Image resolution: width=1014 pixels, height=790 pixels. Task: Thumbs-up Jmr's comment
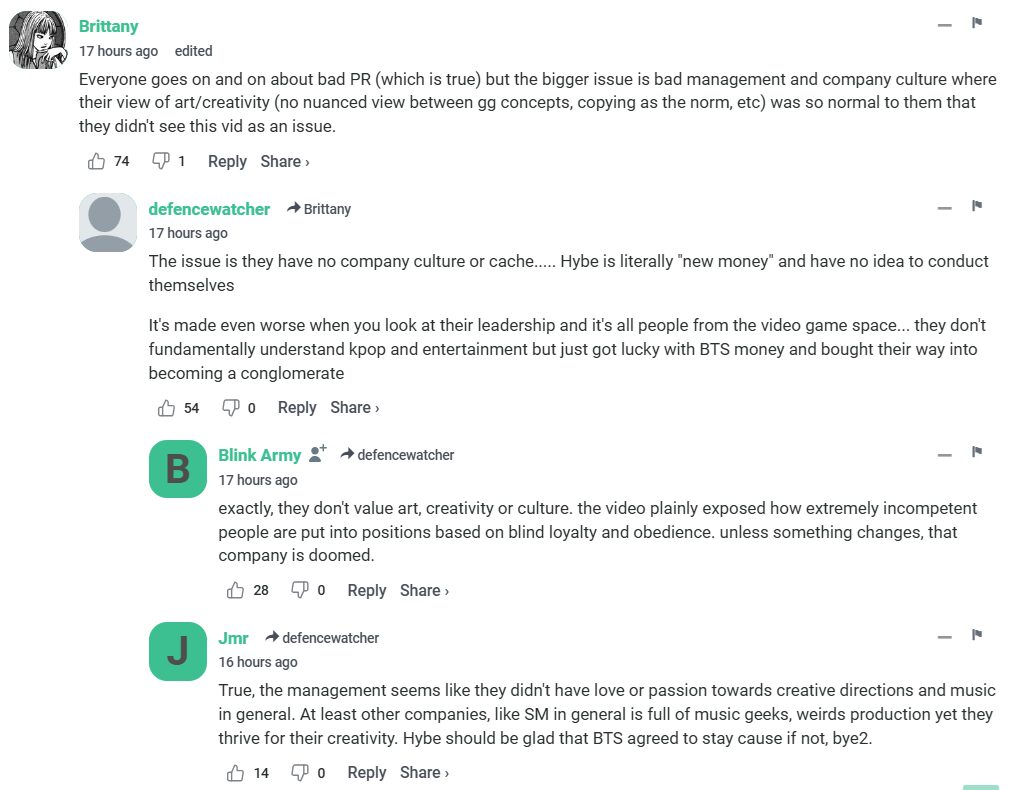coord(236,772)
